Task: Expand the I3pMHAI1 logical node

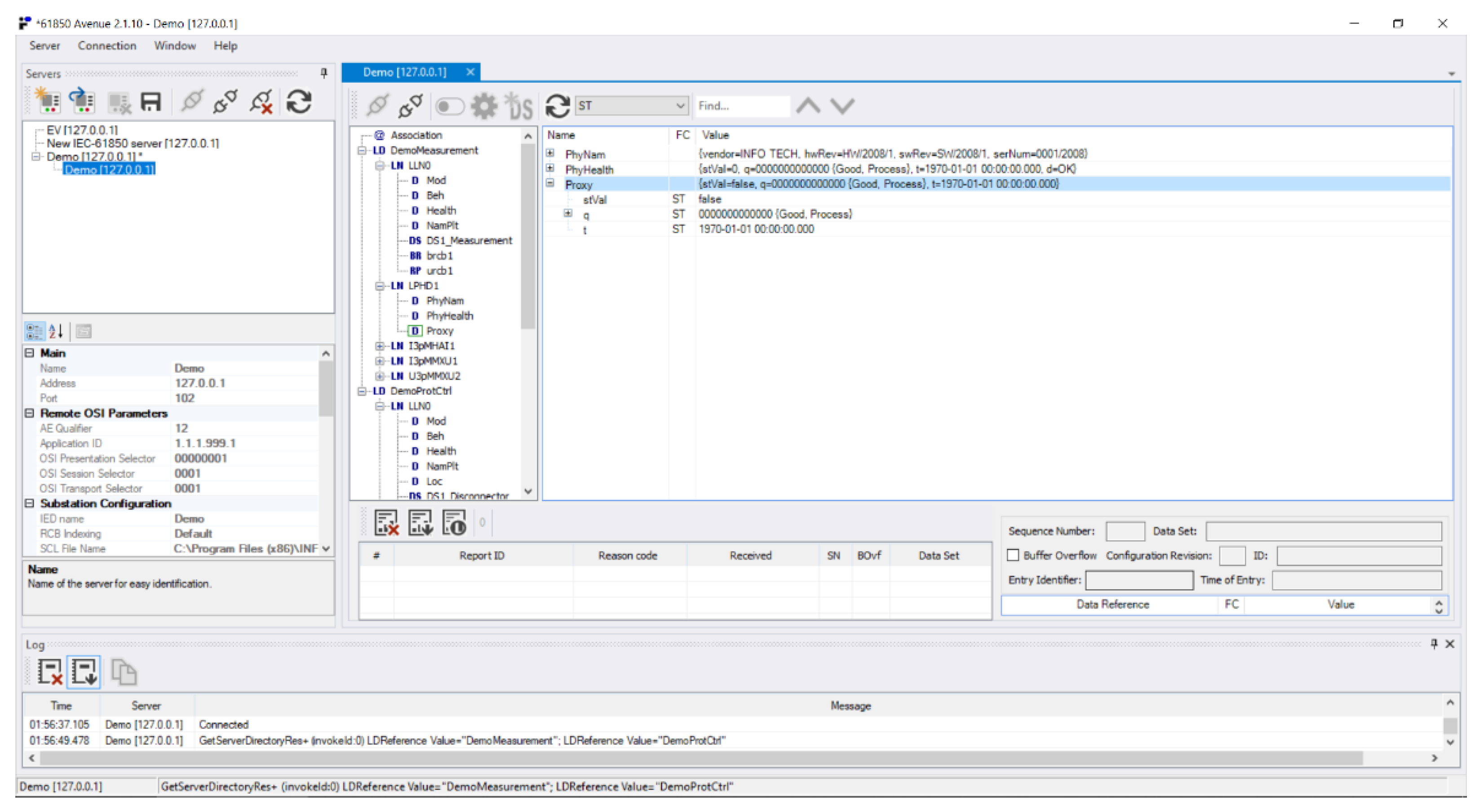Action: (379, 346)
